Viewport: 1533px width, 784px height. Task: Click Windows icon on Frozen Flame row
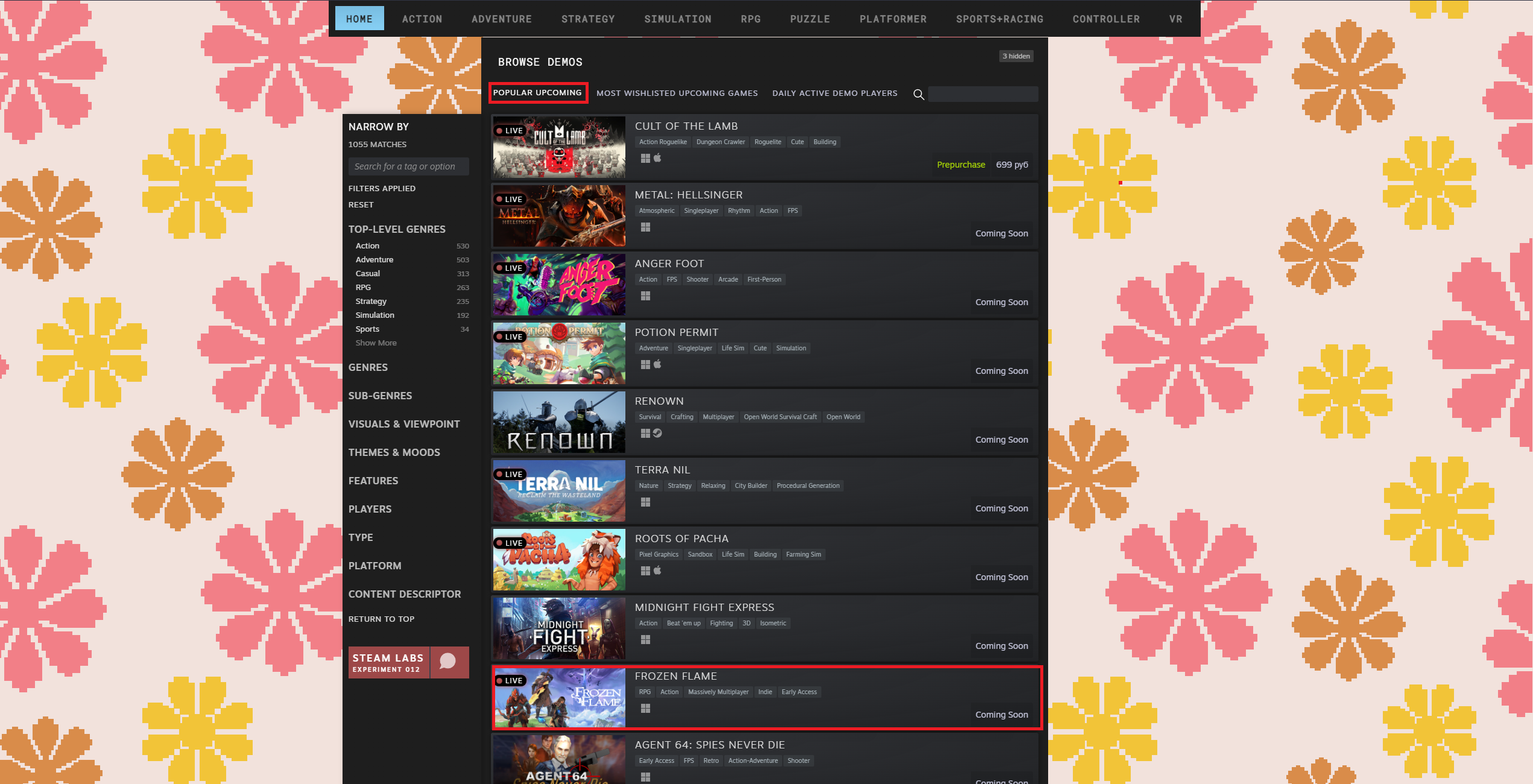tap(645, 708)
